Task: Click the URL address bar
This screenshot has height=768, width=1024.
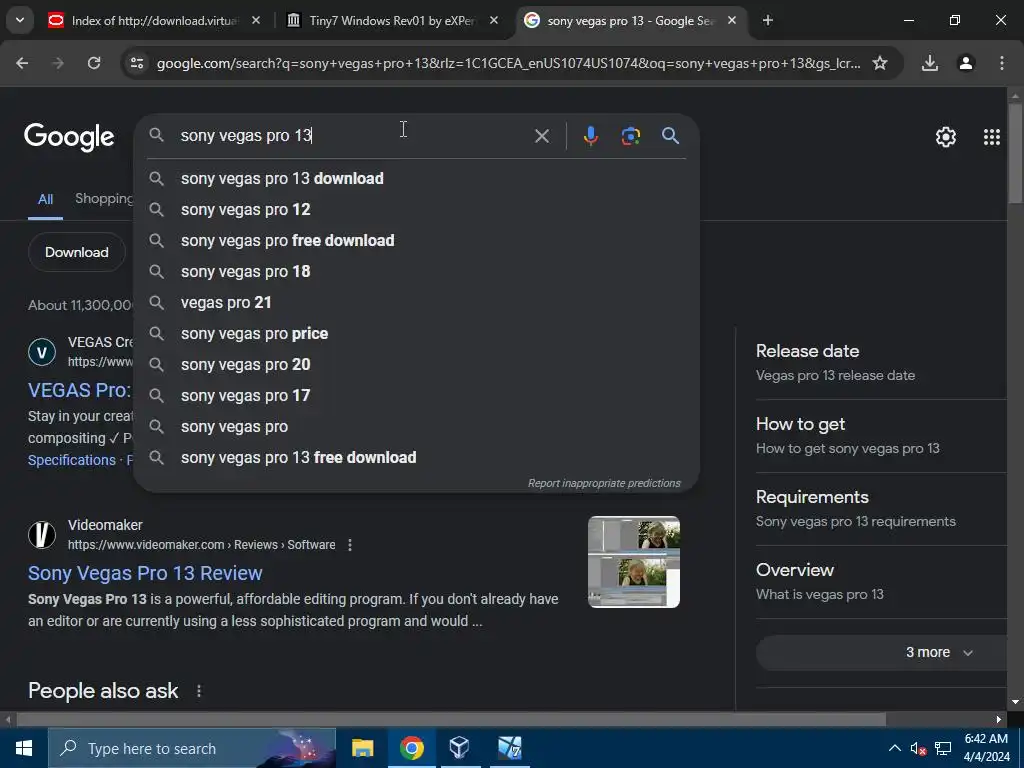Action: pyautogui.click(x=508, y=63)
